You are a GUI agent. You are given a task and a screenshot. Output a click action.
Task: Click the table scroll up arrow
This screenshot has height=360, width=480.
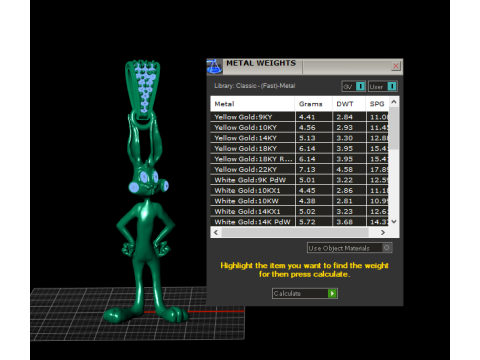coord(394,102)
